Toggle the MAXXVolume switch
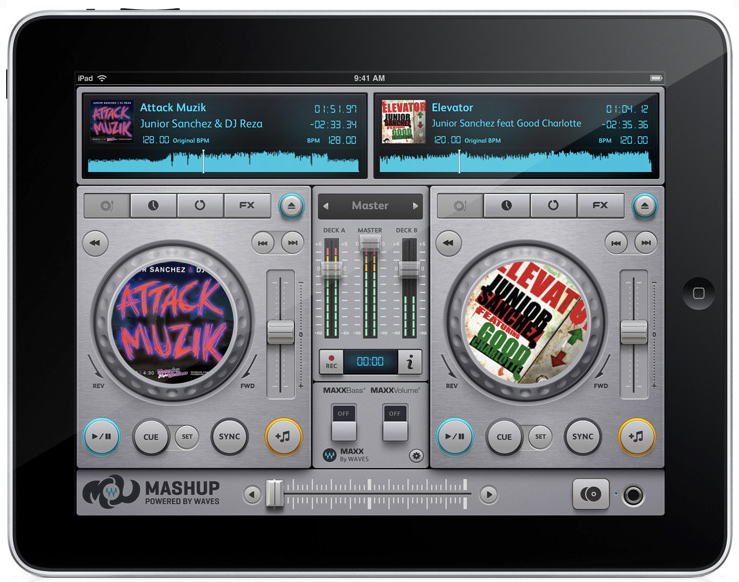The image size is (739, 582). [395, 422]
